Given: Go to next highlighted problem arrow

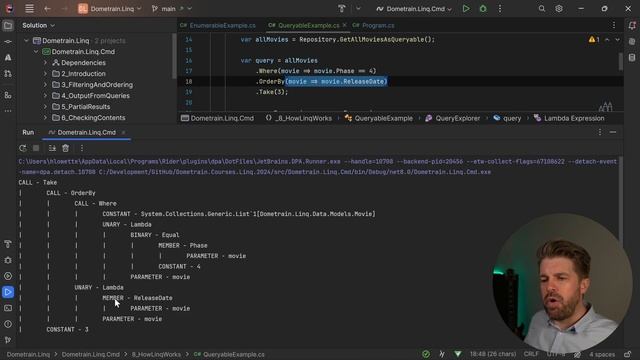Looking at the screenshot, I should (617, 40).
